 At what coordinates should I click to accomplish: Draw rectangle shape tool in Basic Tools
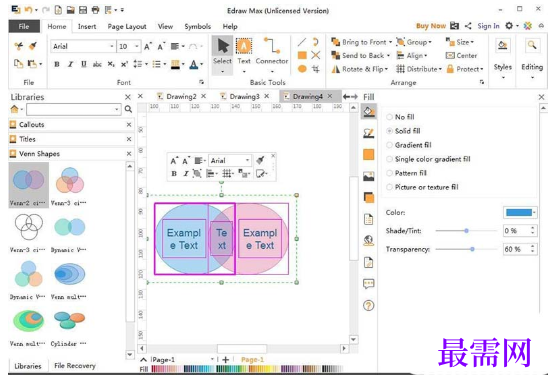tap(302, 55)
